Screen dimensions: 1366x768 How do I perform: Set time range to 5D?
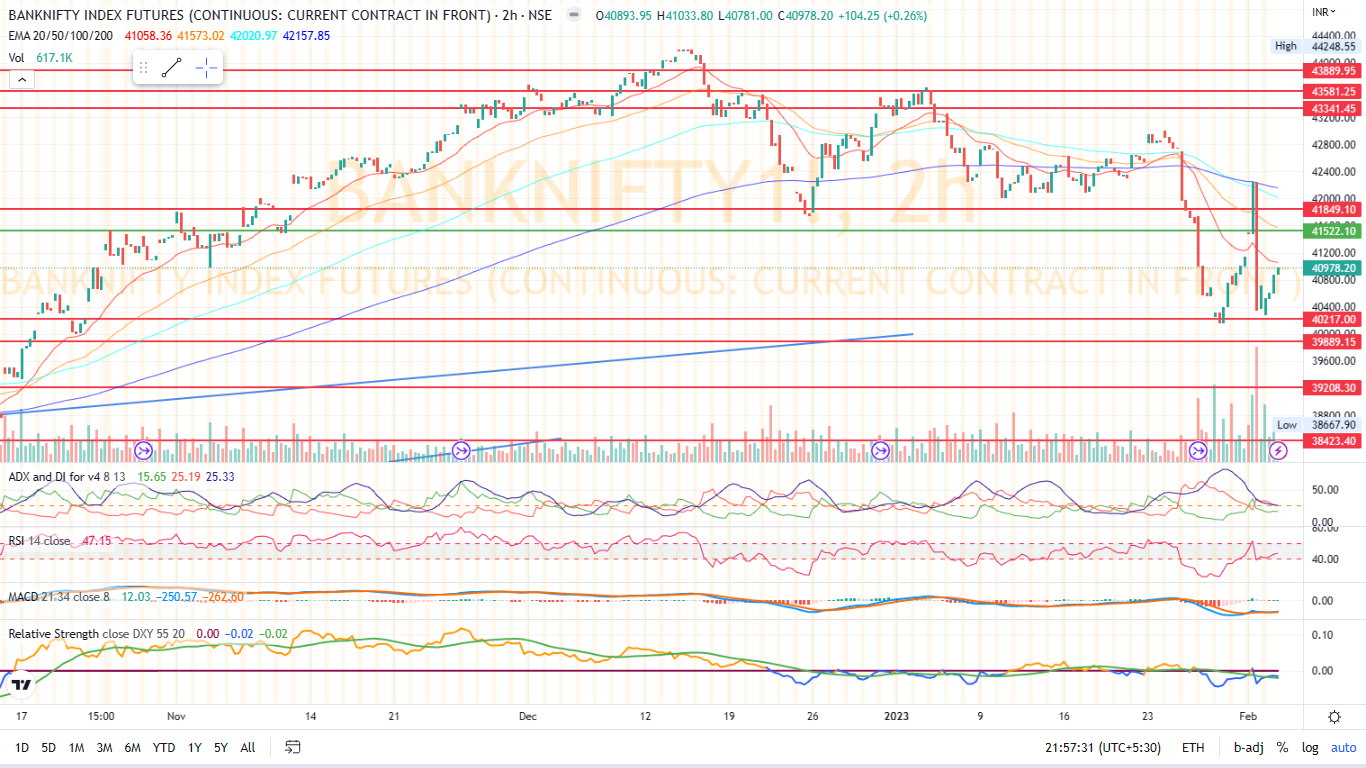[48, 747]
